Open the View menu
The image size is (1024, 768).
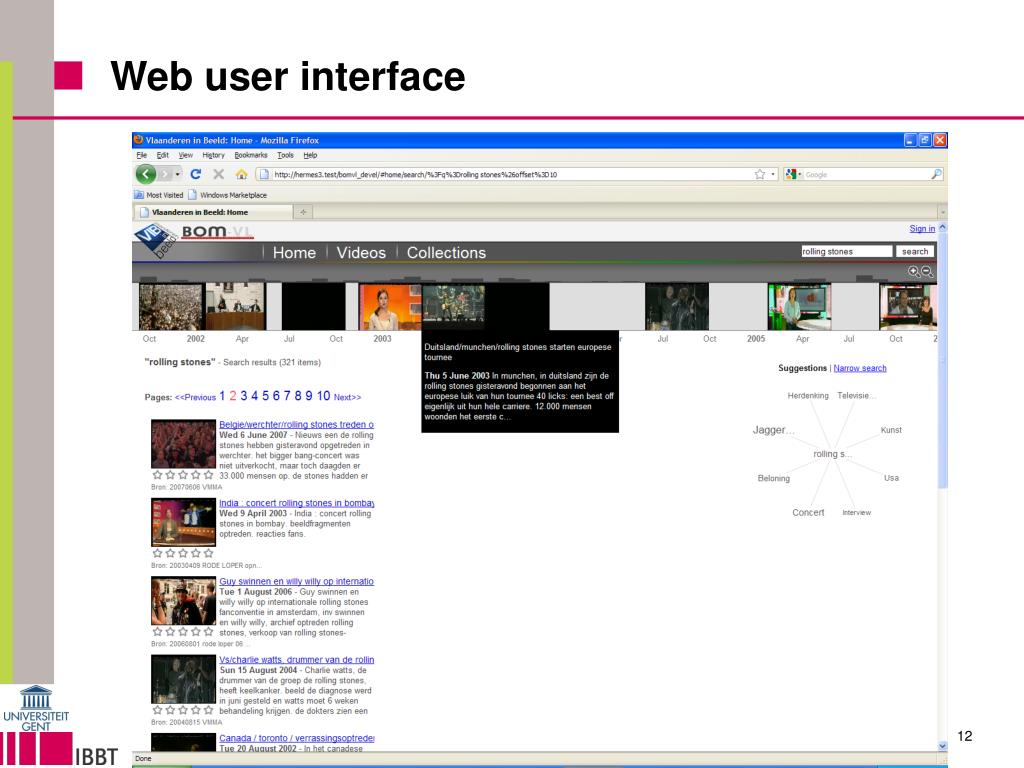[x=185, y=155]
